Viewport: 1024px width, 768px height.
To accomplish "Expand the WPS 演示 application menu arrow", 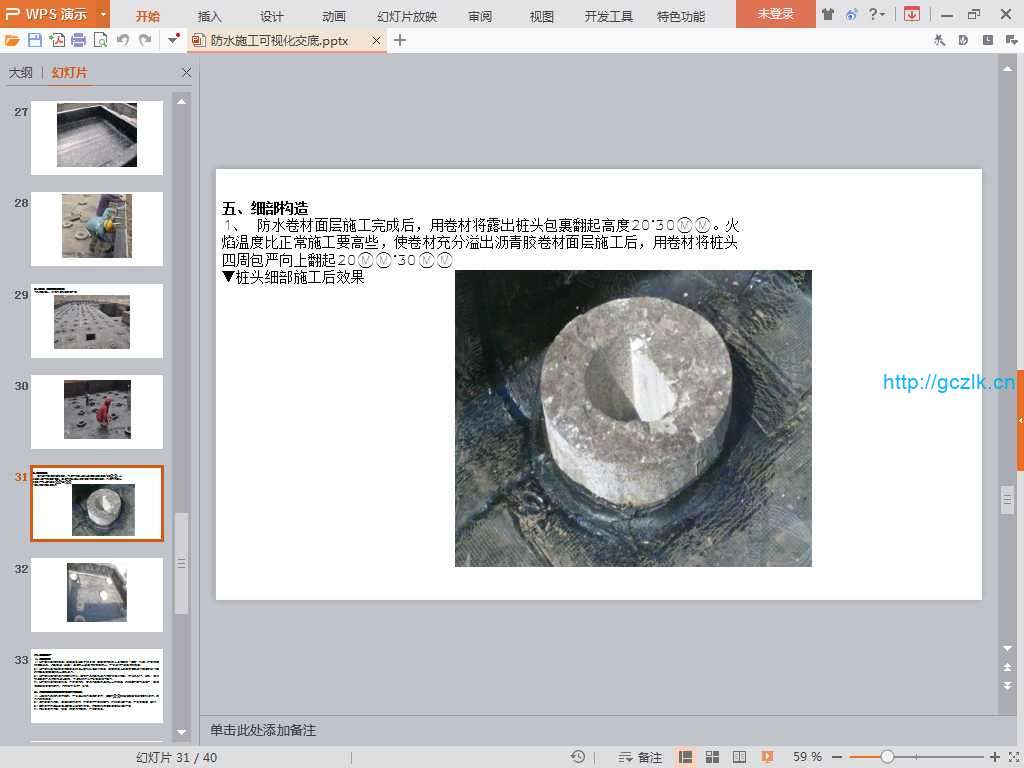I will click(x=103, y=14).
